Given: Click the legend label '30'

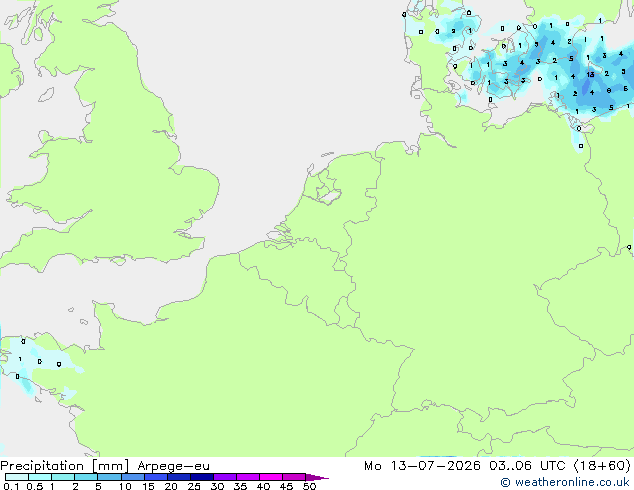Looking at the screenshot, I should tap(217, 486).
